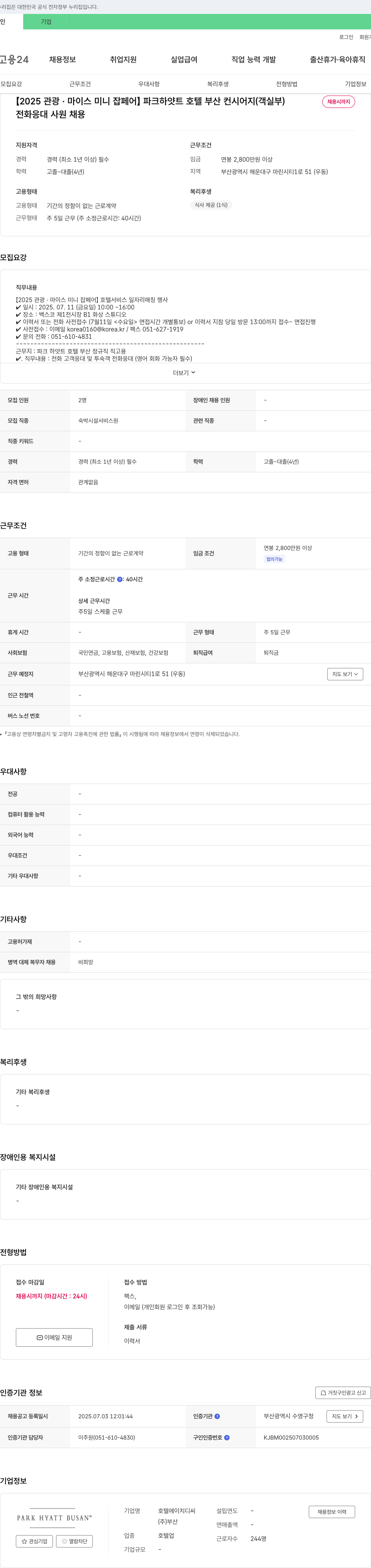Click the 244명 employee count

click(x=259, y=1539)
